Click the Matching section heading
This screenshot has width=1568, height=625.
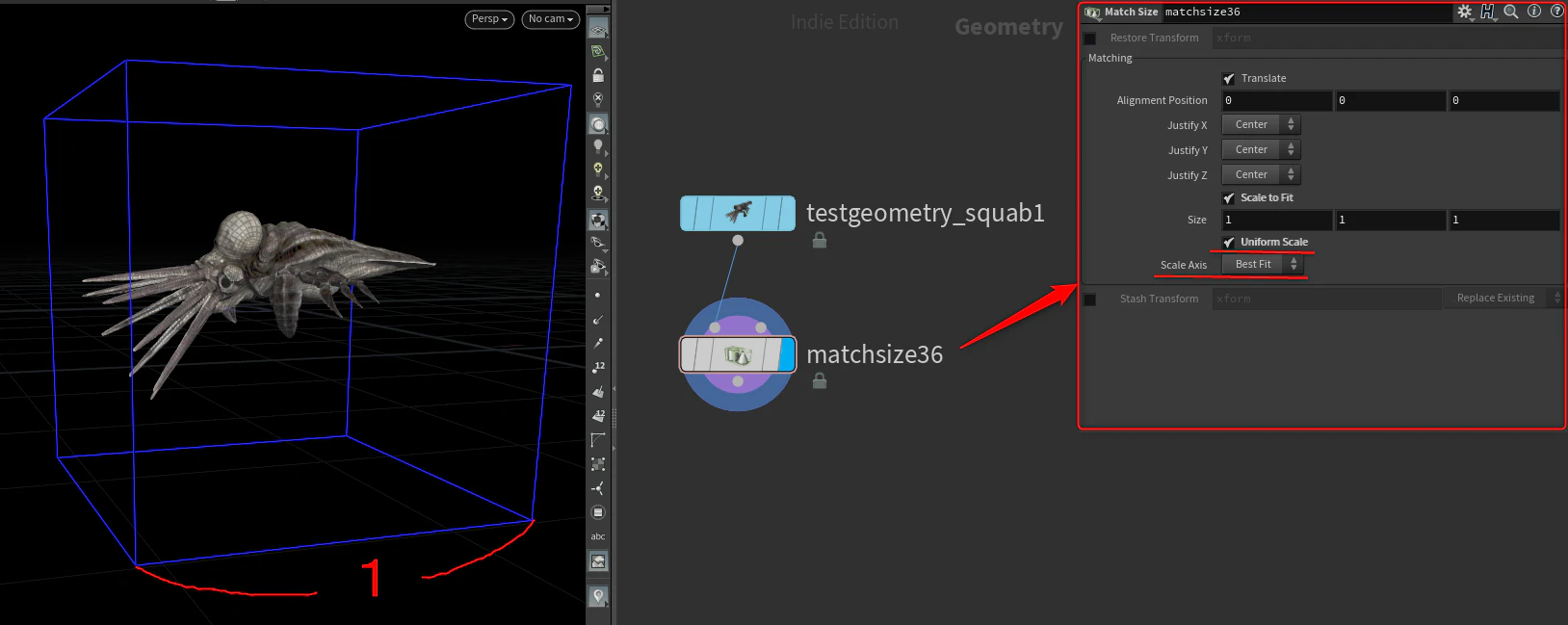coord(1111,58)
